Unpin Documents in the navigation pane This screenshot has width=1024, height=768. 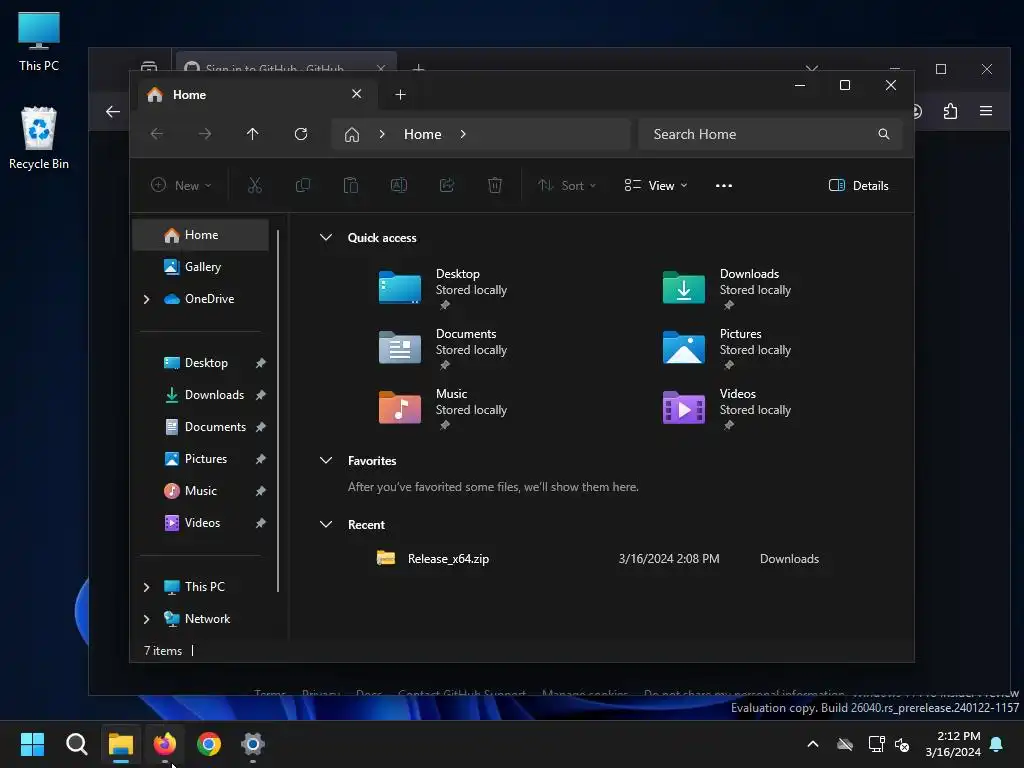(x=261, y=427)
